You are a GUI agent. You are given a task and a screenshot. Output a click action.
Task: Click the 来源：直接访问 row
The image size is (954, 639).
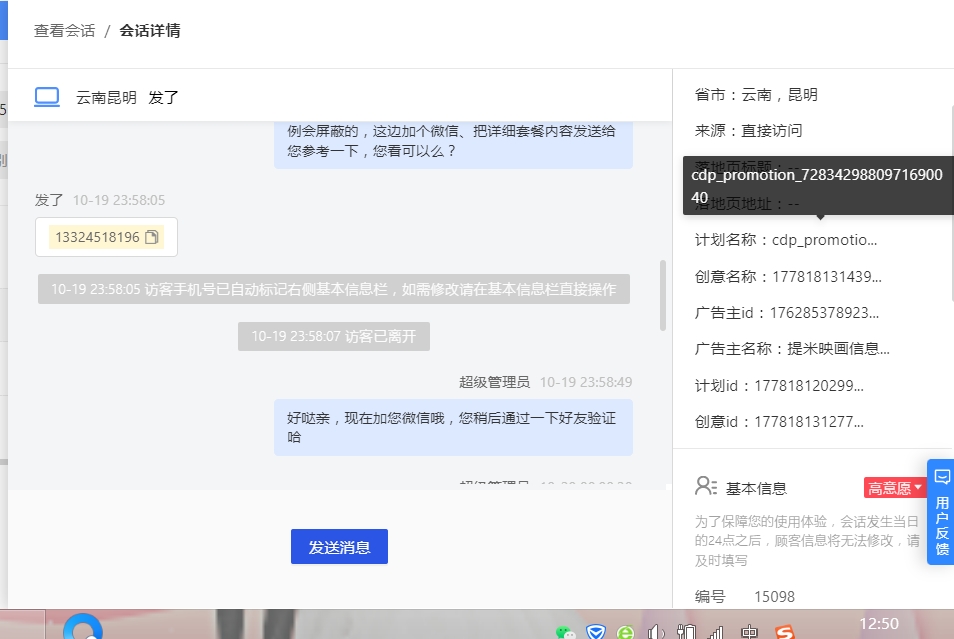[748, 131]
